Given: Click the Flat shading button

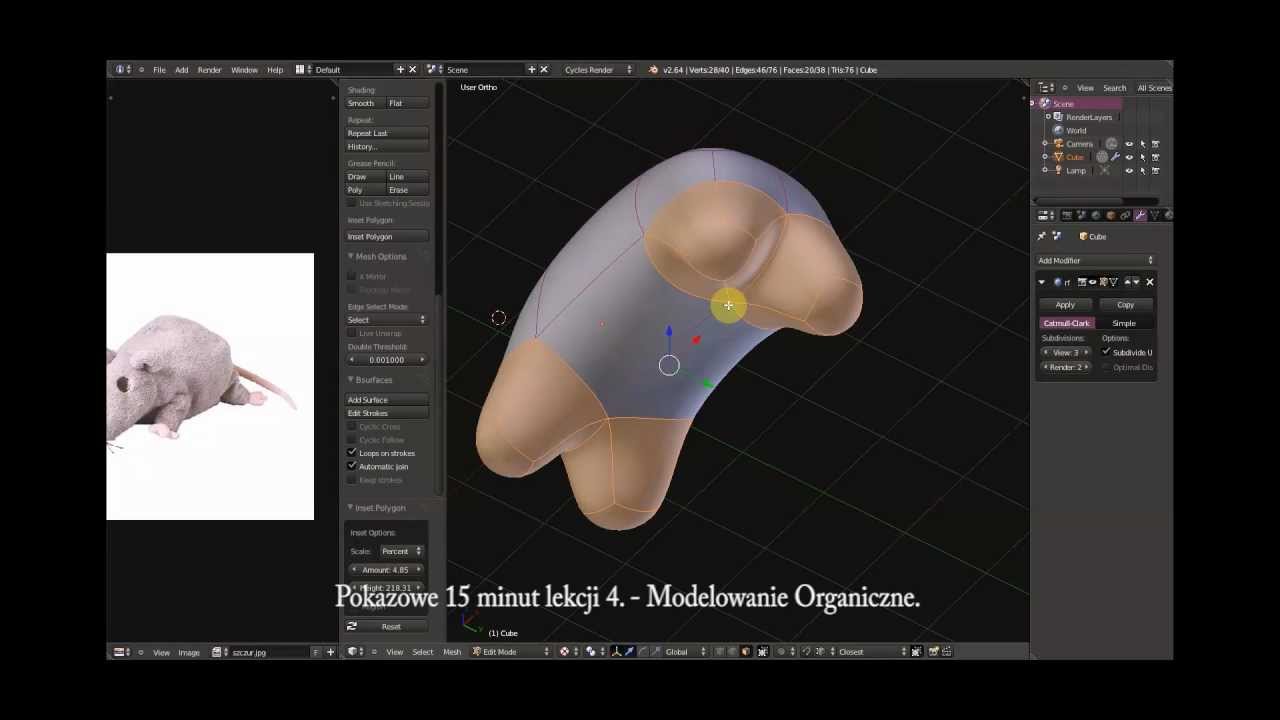Looking at the screenshot, I should click(408, 103).
